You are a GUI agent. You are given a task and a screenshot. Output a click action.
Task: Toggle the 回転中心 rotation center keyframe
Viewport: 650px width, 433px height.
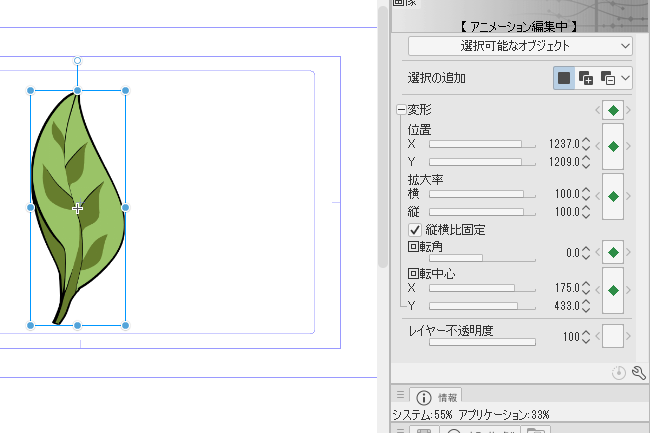613,289
